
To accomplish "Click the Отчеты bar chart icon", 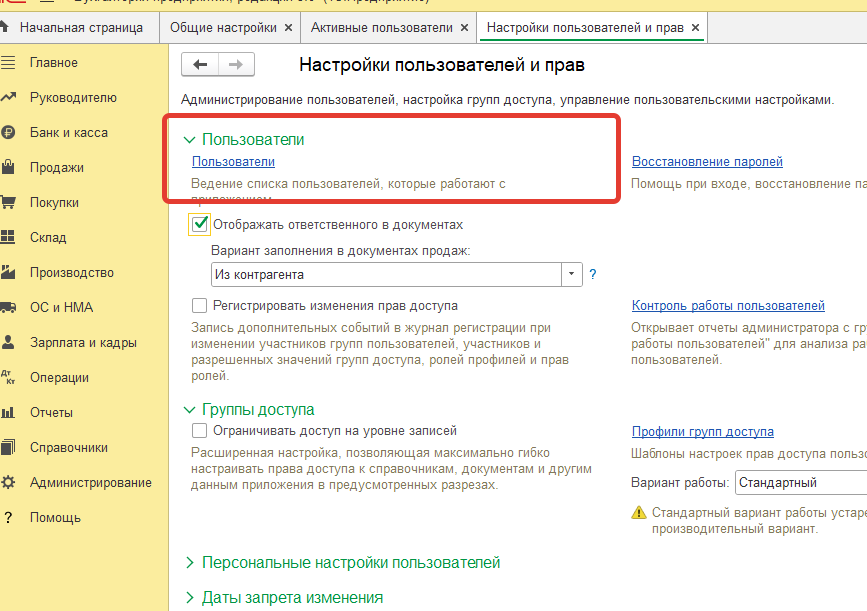I will point(8,412).
